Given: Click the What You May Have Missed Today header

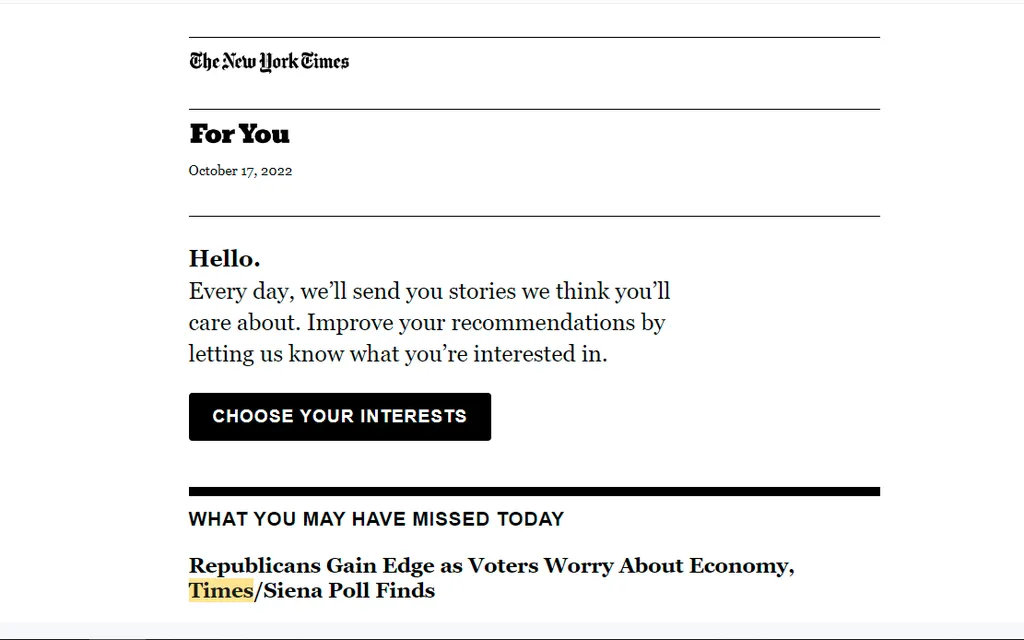Looking at the screenshot, I should [x=376, y=519].
